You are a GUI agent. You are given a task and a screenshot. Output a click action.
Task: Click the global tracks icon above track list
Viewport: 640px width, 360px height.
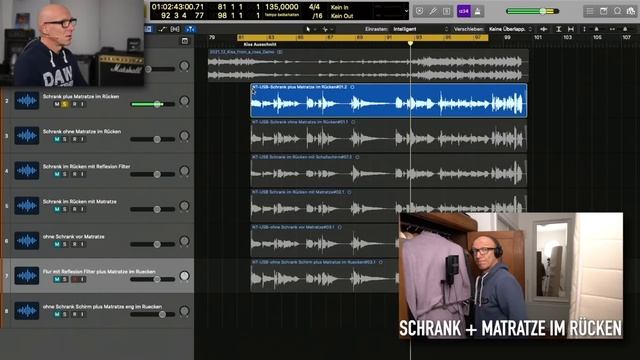(185, 41)
